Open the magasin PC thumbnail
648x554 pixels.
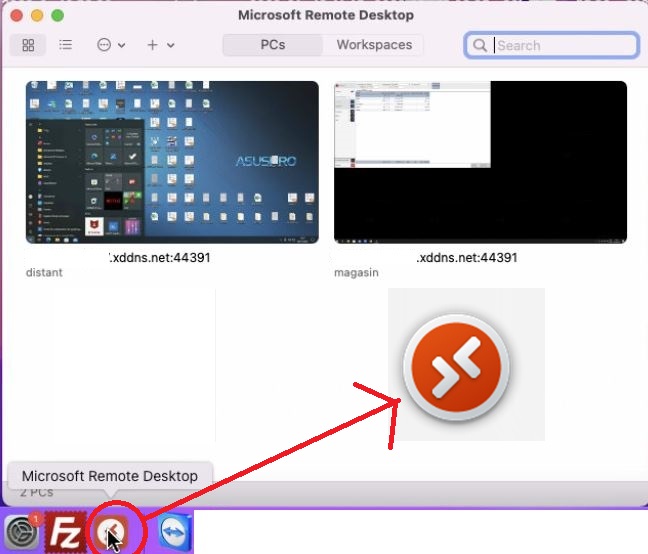[481, 162]
